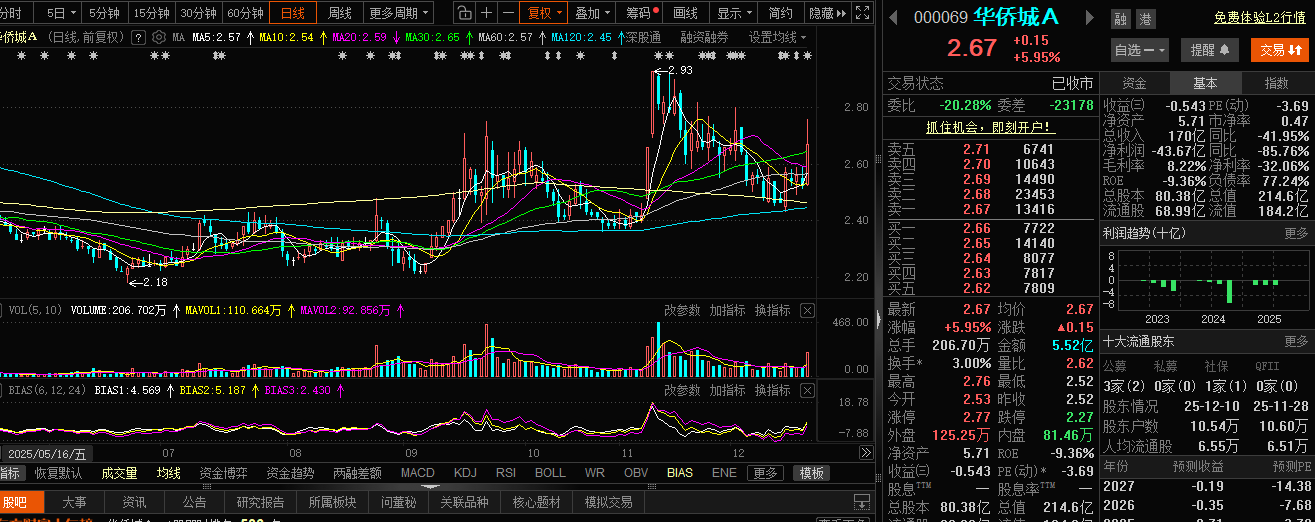Toggle the 成交量 volume indicator
Screen dimensions: 1315x522
point(119,473)
